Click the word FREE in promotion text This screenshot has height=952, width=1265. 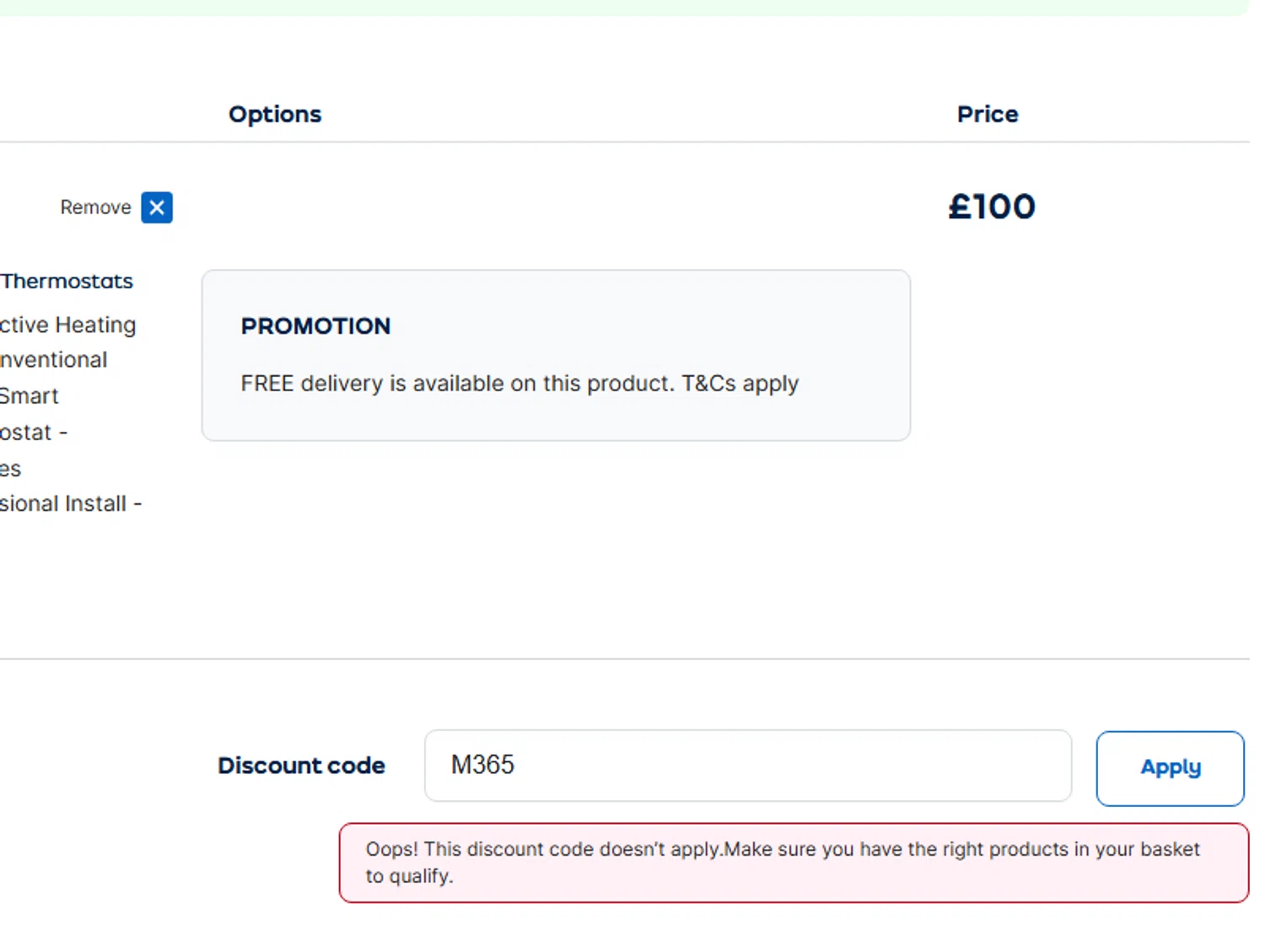coord(266,384)
